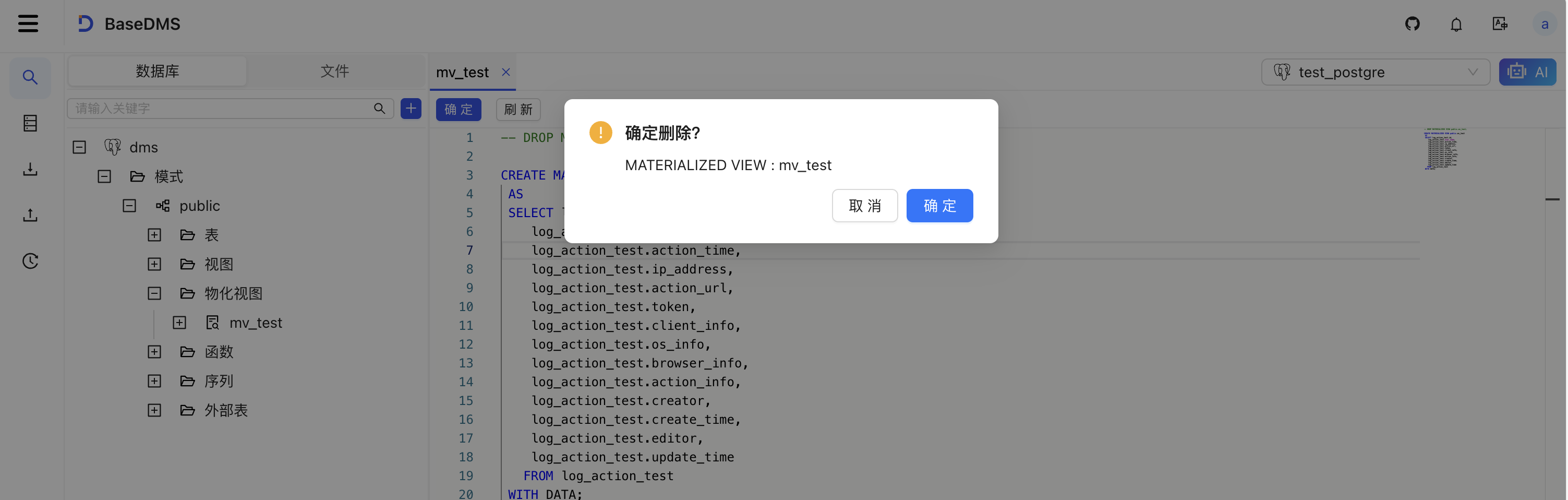Click code line 'log_action_test.browser_info,'

tap(640, 363)
